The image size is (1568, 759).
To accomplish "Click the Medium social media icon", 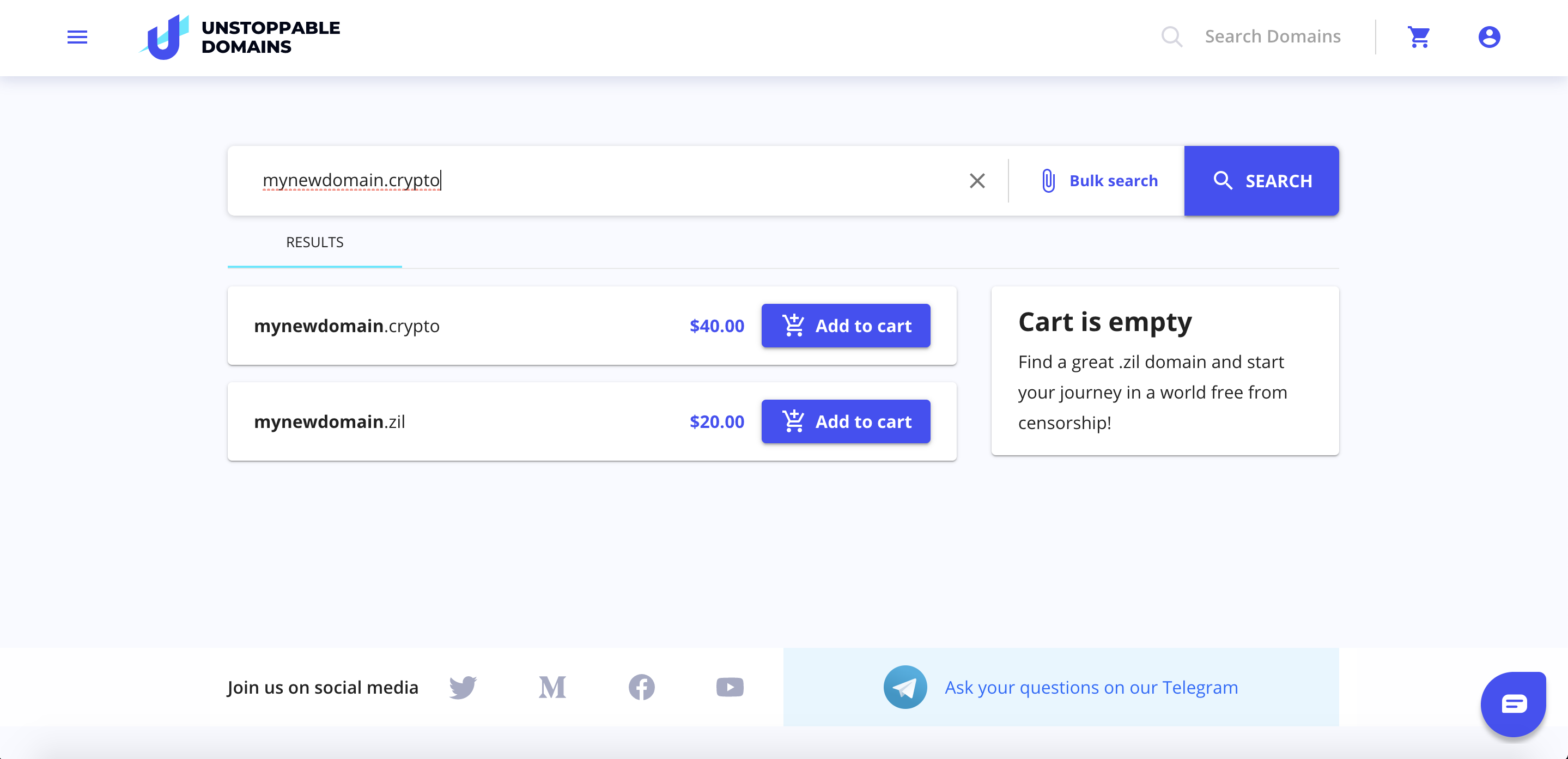I will click(x=552, y=687).
